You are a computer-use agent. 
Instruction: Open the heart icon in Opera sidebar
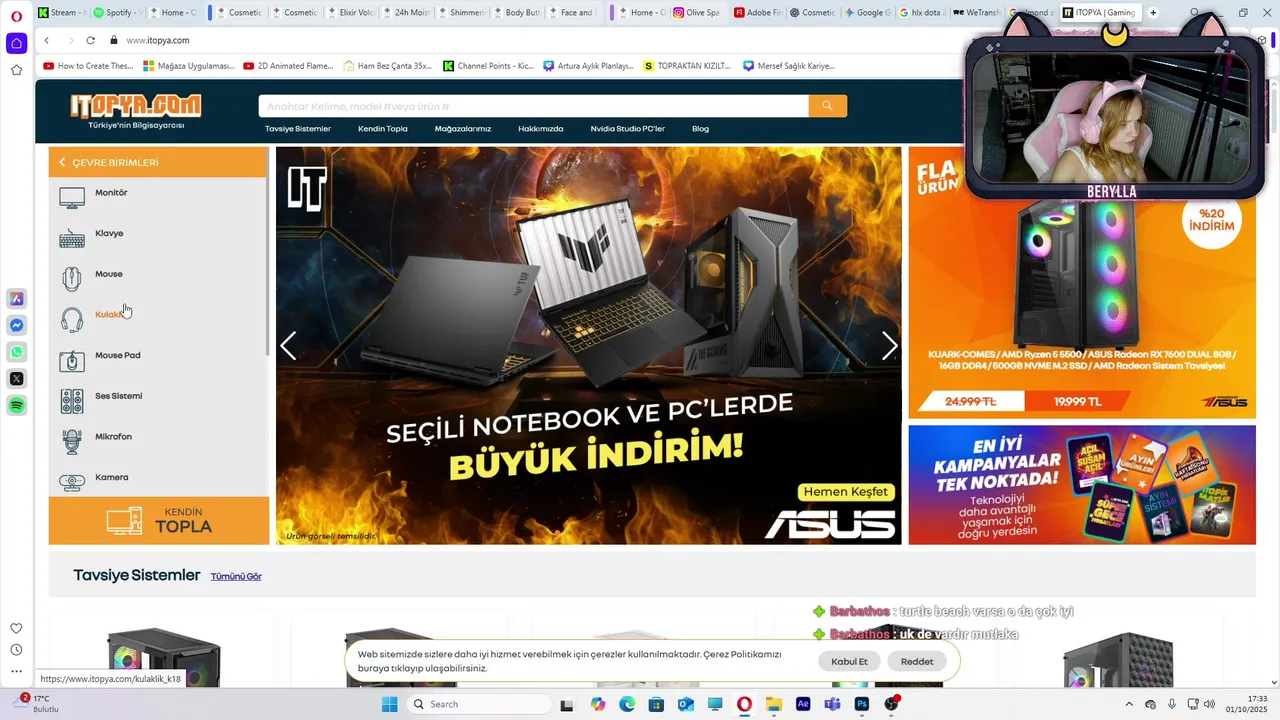[16, 628]
